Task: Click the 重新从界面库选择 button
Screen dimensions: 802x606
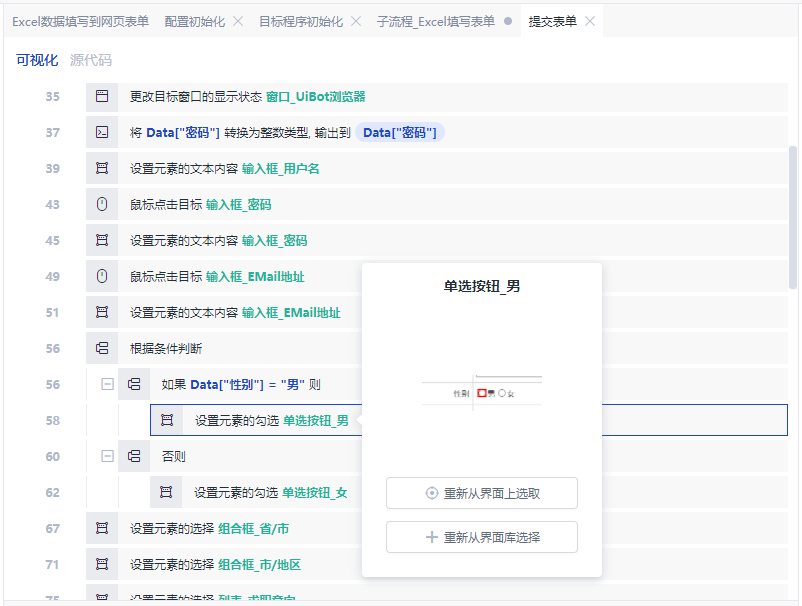Action: [x=482, y=537]
